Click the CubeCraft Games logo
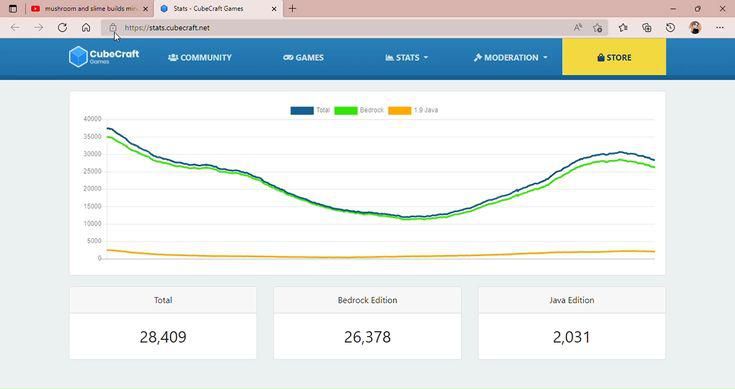This screenshot has height=389, width=735. point(104,57)
